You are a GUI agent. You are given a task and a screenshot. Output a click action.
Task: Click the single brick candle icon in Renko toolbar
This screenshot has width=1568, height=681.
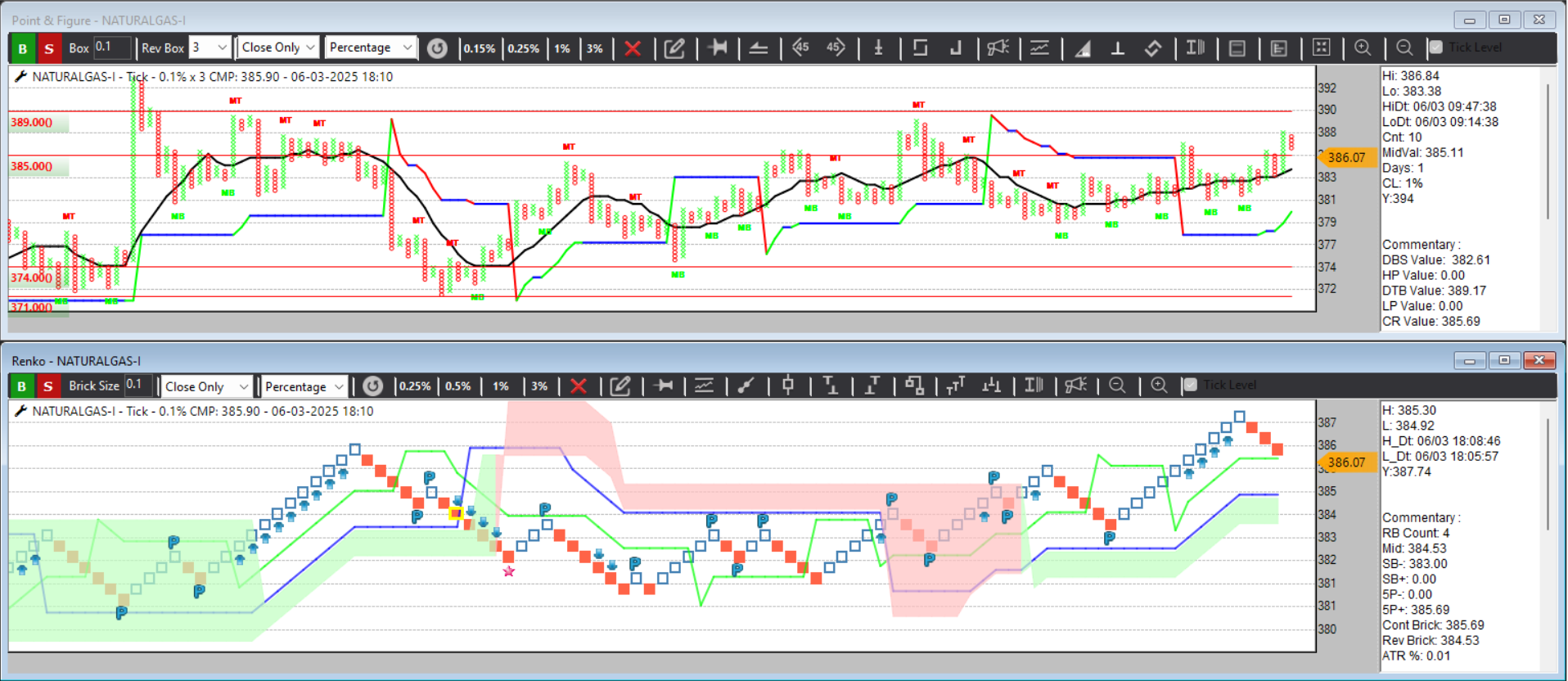coord(788,386)
